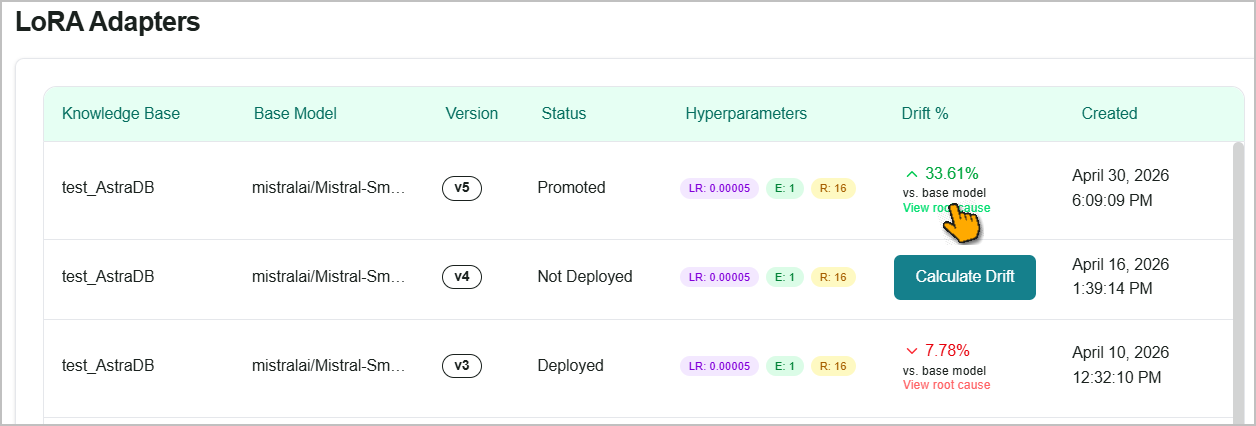Click the Drift % column header

pyautogui.click(x=925, y=114)
